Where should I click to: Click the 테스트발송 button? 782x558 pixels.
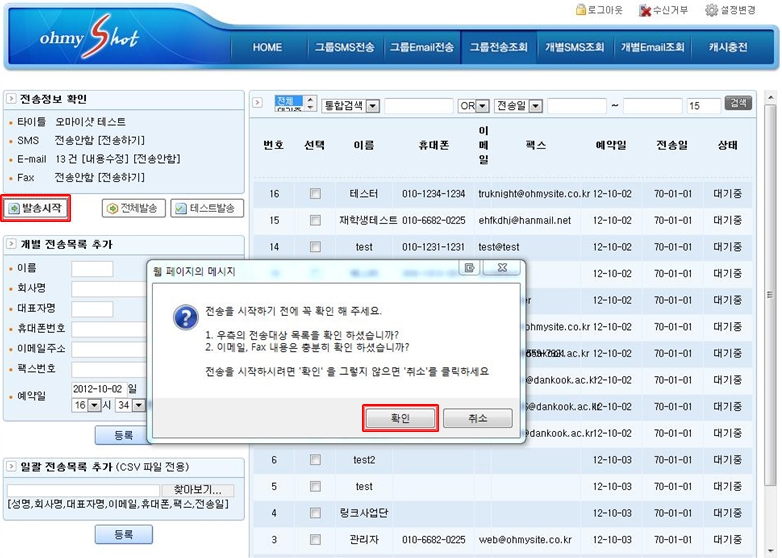tap(208, 208)
